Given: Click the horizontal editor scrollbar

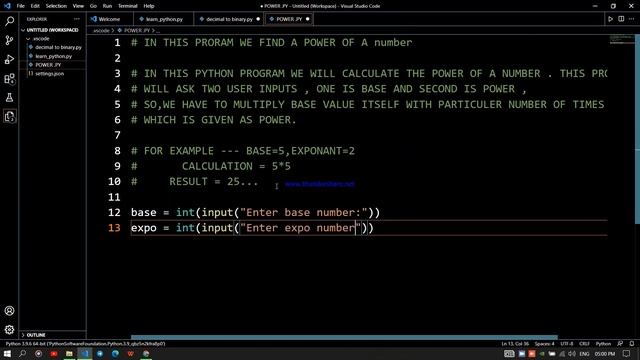Looking at the screenshot, I should (x=344, y=338).
